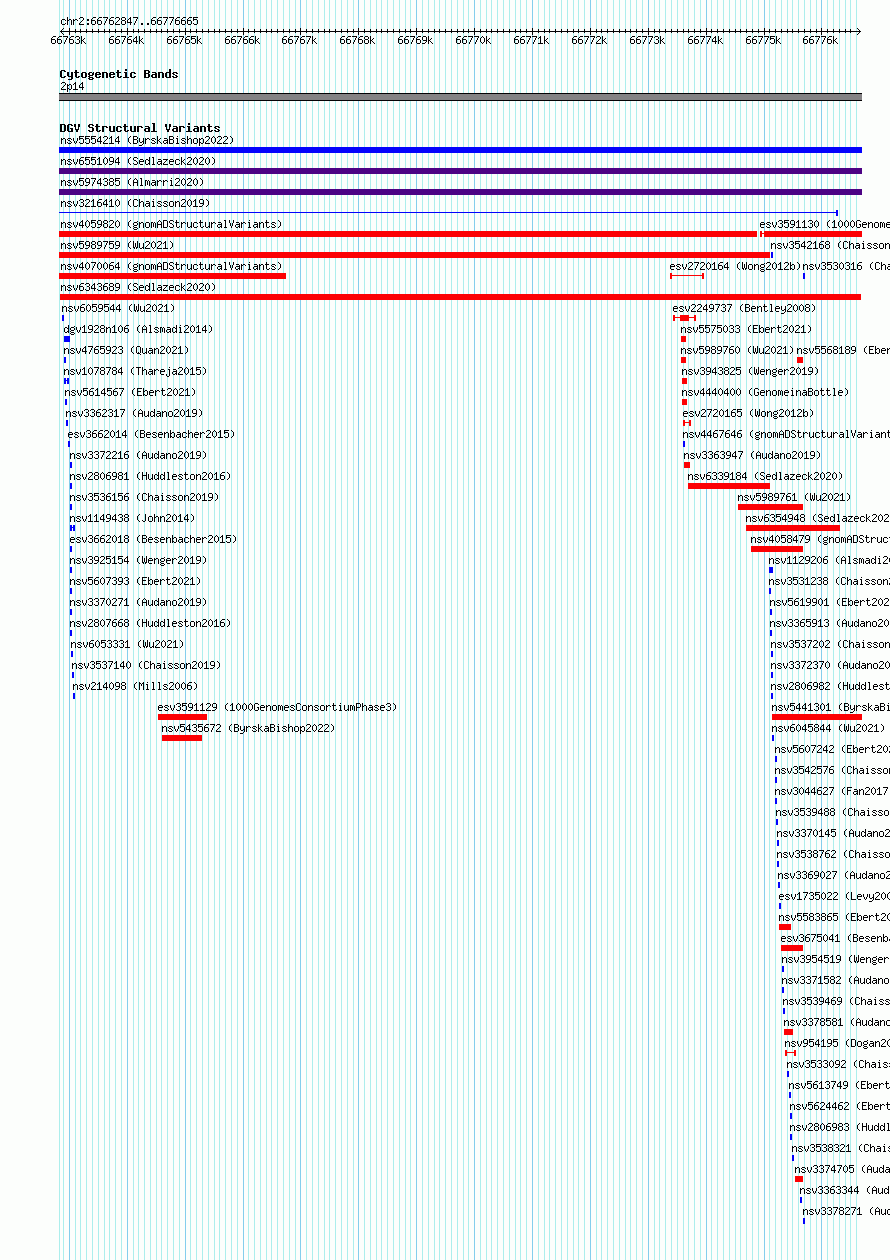Open the nsv5614567 (Ebert2021) label
This screenshot has height=1260, width=890.
tap(130, 392)
